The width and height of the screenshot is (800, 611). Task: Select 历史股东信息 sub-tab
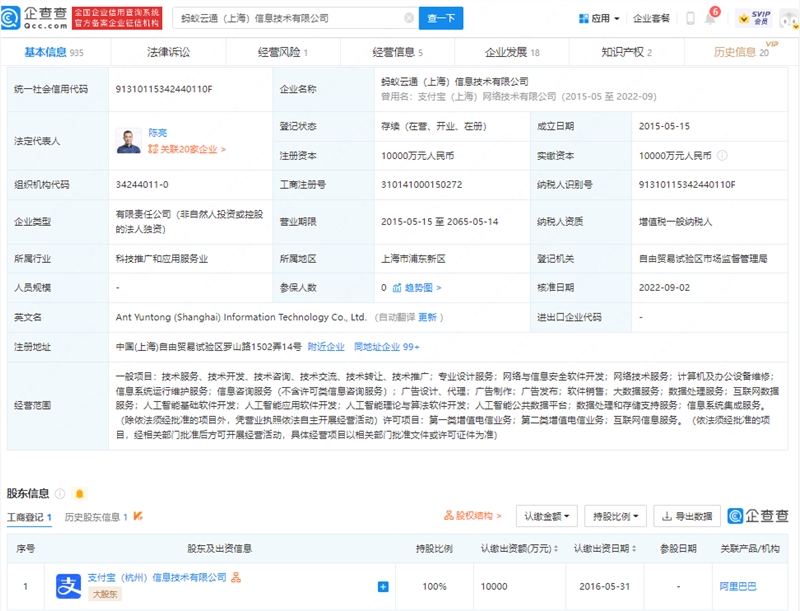(96, 517)
